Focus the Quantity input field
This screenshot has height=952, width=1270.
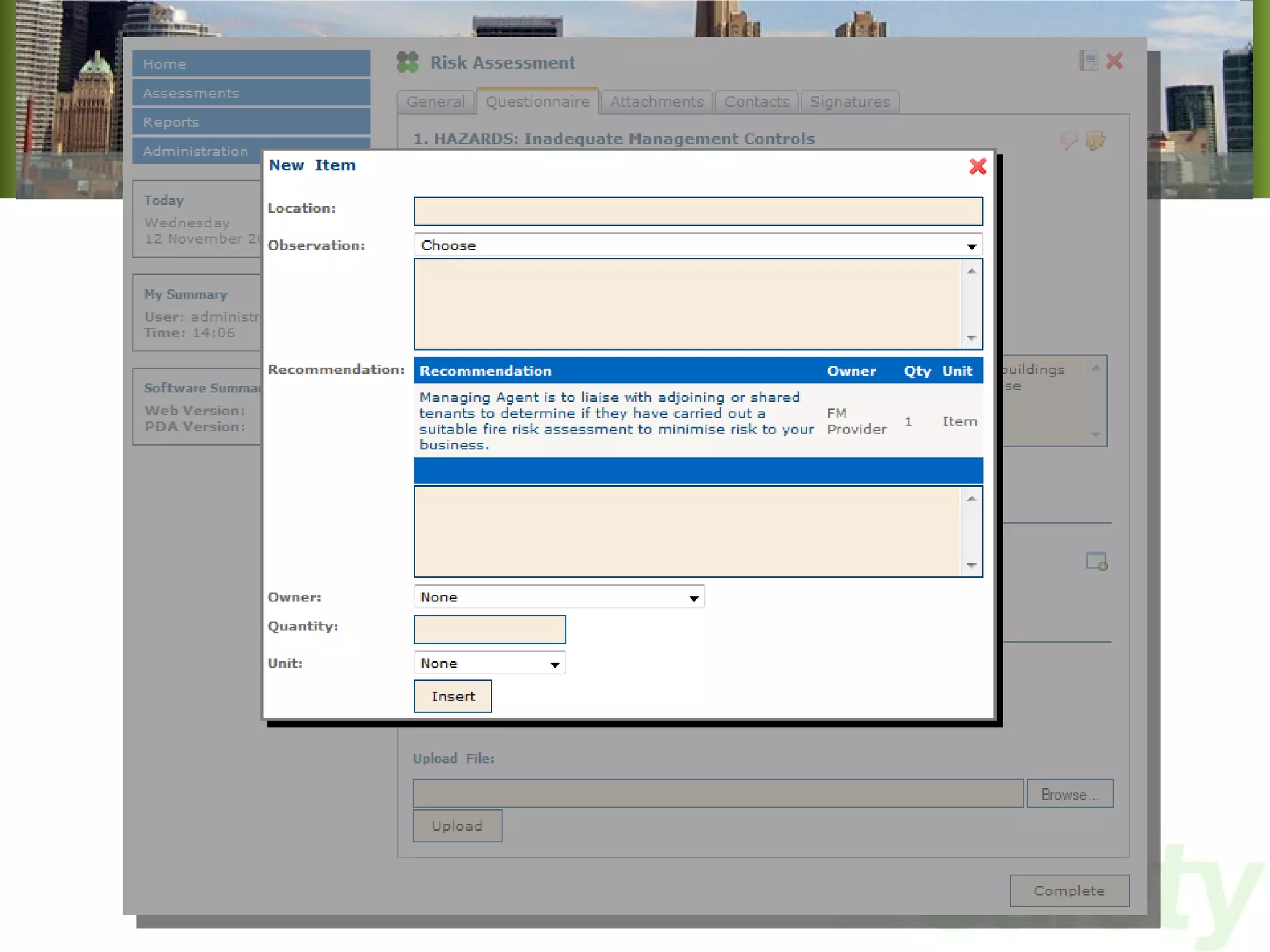pos(489,629)
